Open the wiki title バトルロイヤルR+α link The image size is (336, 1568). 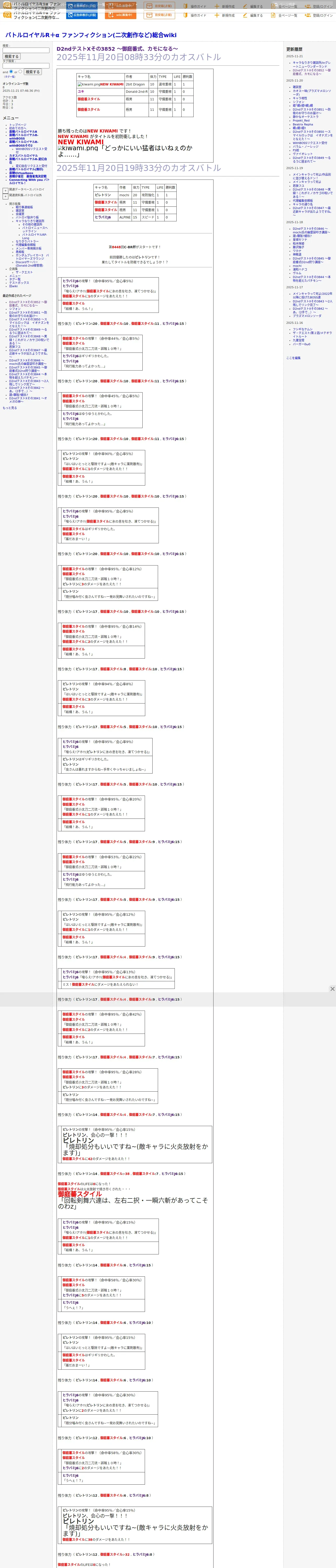point(91,35)
